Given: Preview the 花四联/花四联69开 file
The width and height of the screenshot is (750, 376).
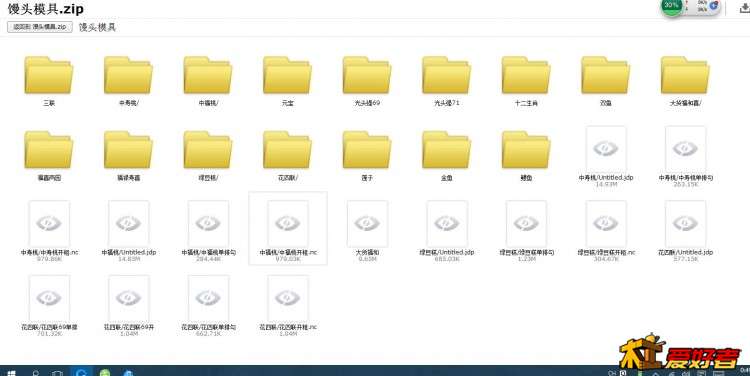Looking at the screenshot, I should click(x=128, y=298).
